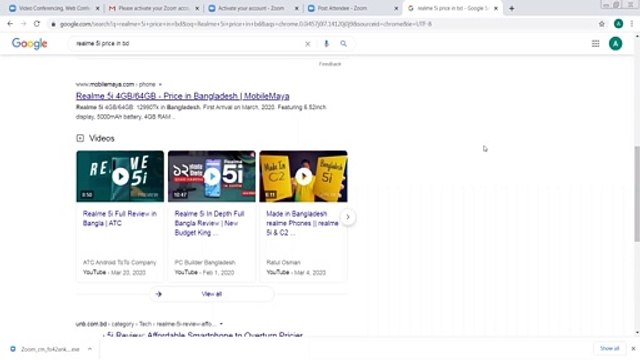
Task: Click the Videos section icon
Action: (80, 138)
